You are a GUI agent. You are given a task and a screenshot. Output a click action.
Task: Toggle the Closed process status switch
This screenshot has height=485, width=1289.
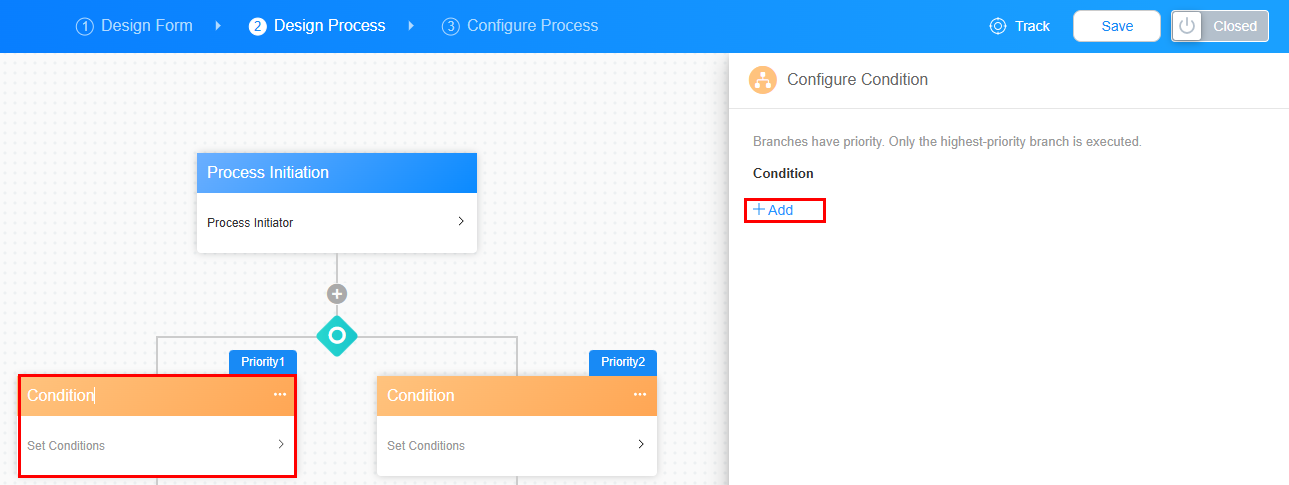click(1220, 26)
